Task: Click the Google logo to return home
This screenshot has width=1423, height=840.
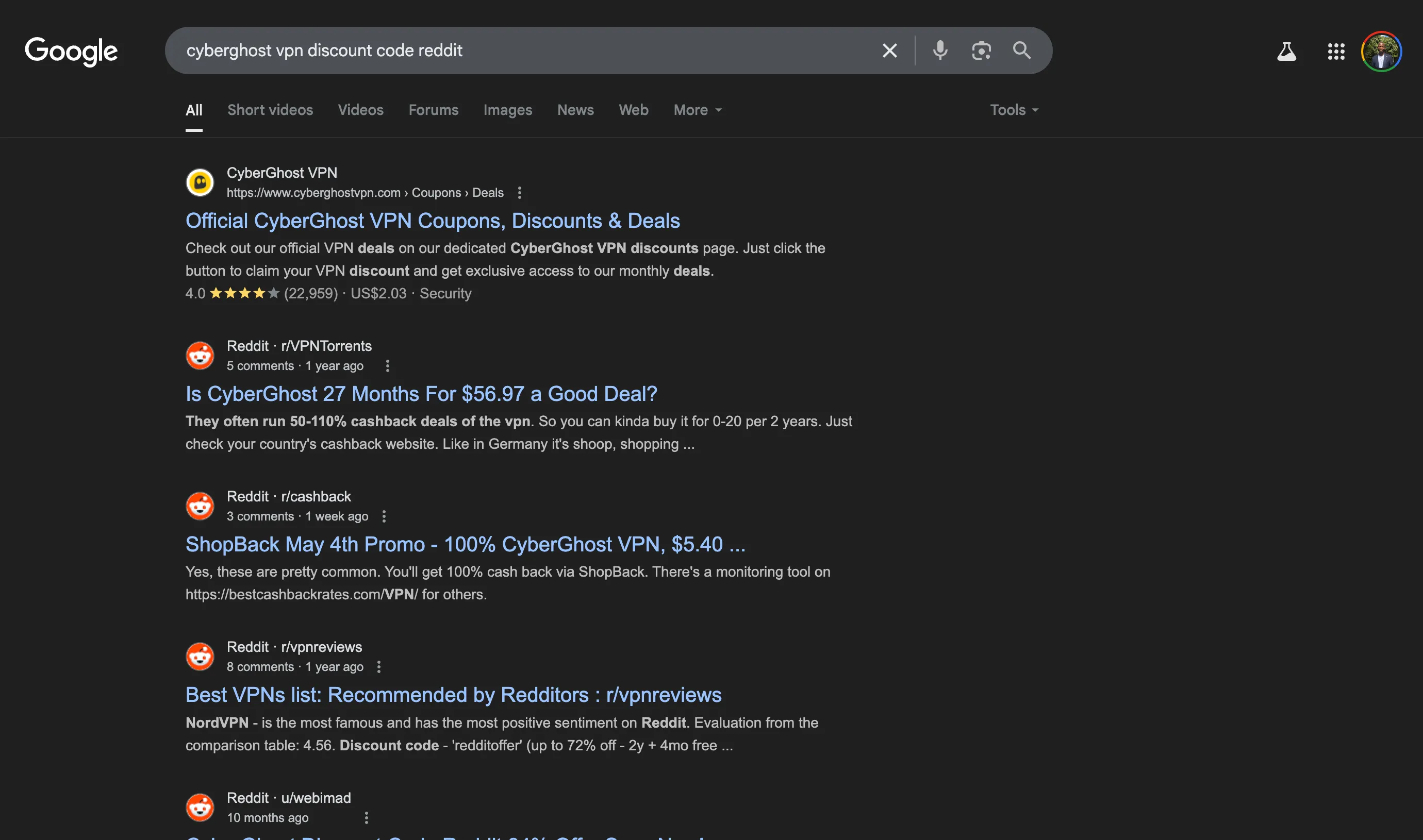Action: tap(71, 51)
